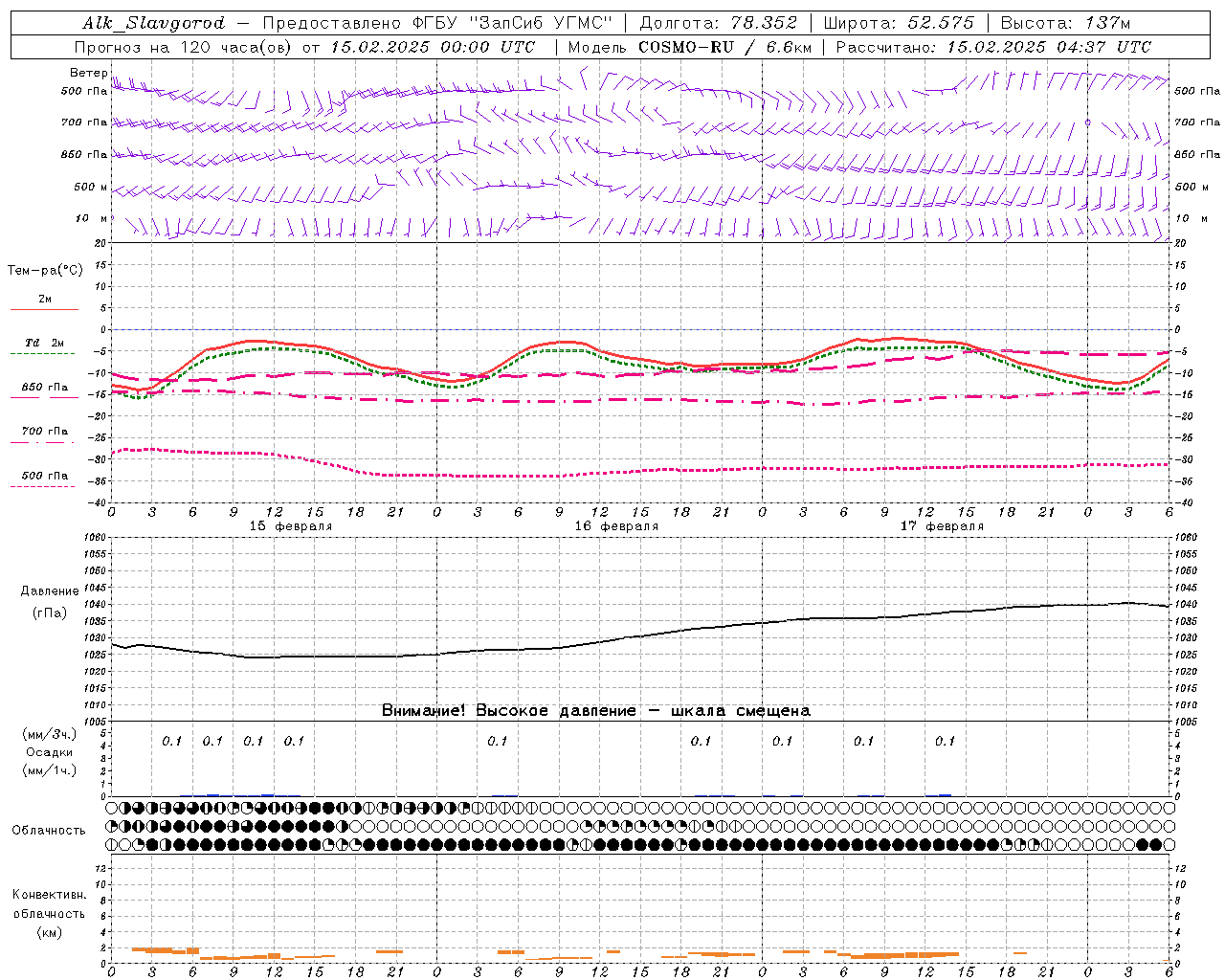1225x980 pixels.
Task: Click the 16 февраля date label
Action: (616, 526)
